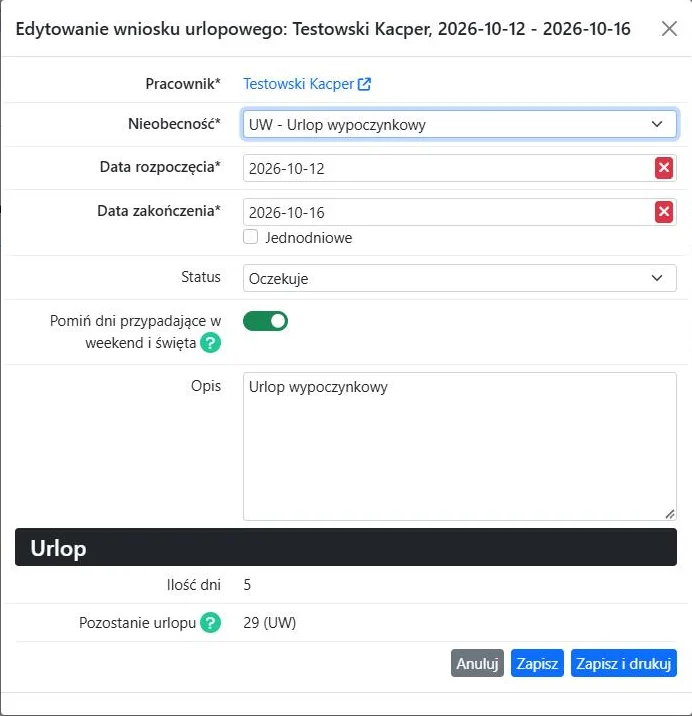Grab the Opis textarea resize handle
Viewport: 692px width, 716px height.
tap(670, 514)
